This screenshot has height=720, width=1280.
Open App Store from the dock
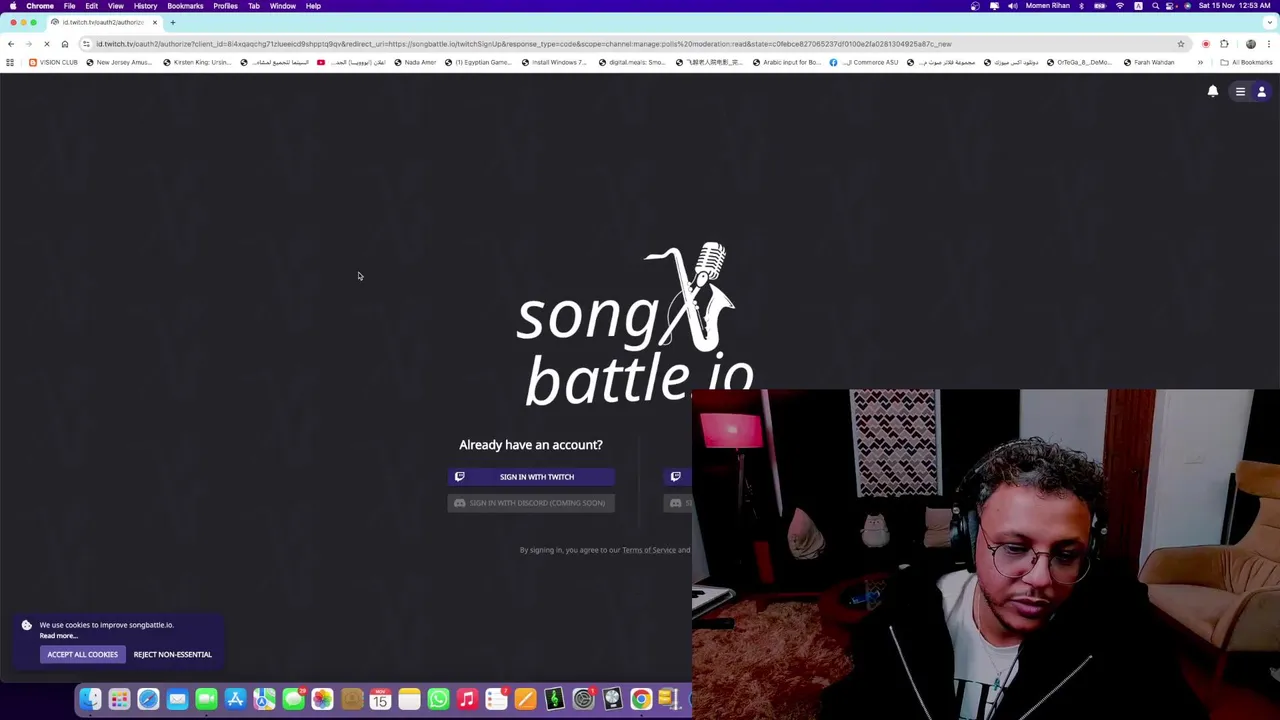[235, 699]
